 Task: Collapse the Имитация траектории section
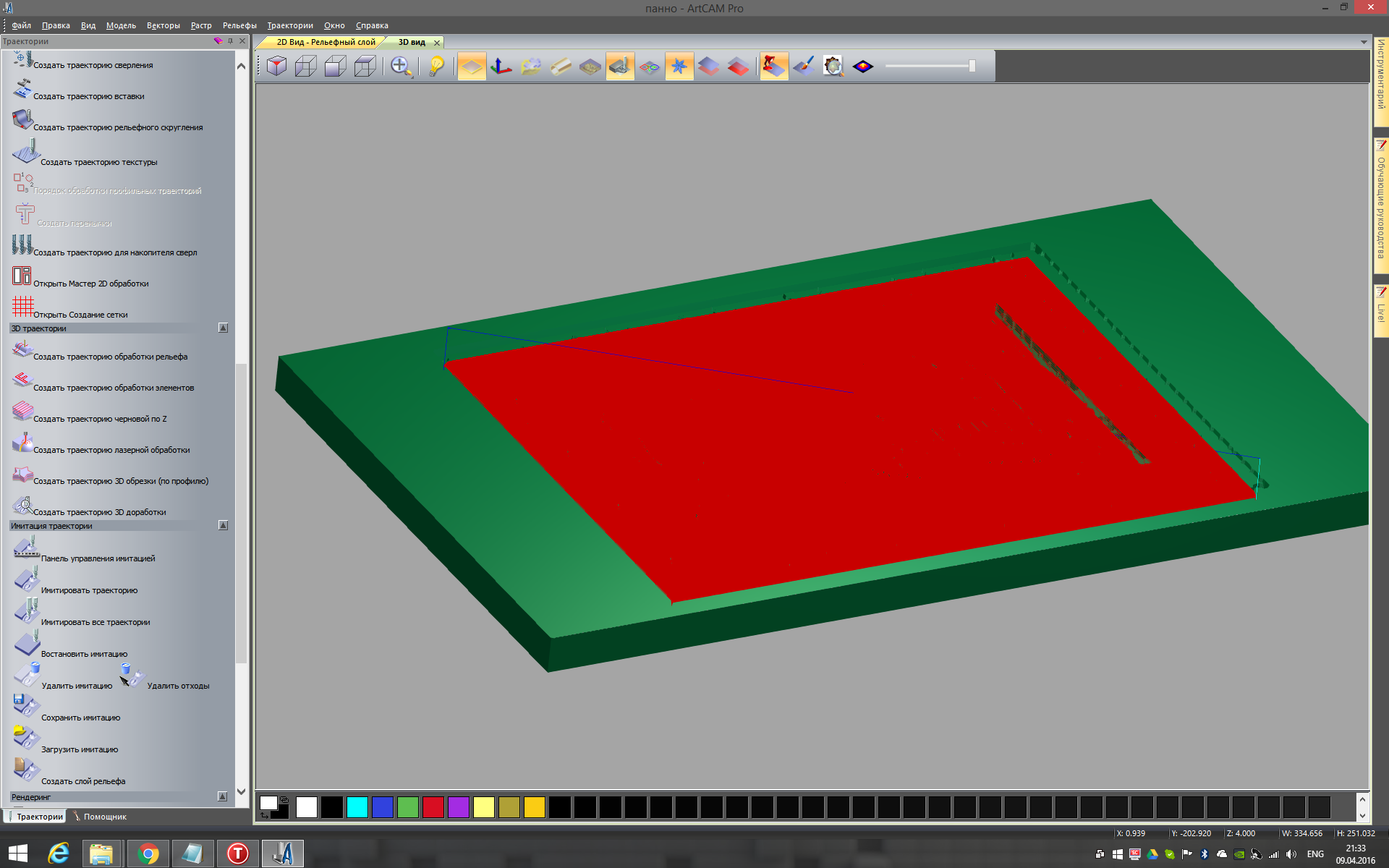tap(223, 526)
